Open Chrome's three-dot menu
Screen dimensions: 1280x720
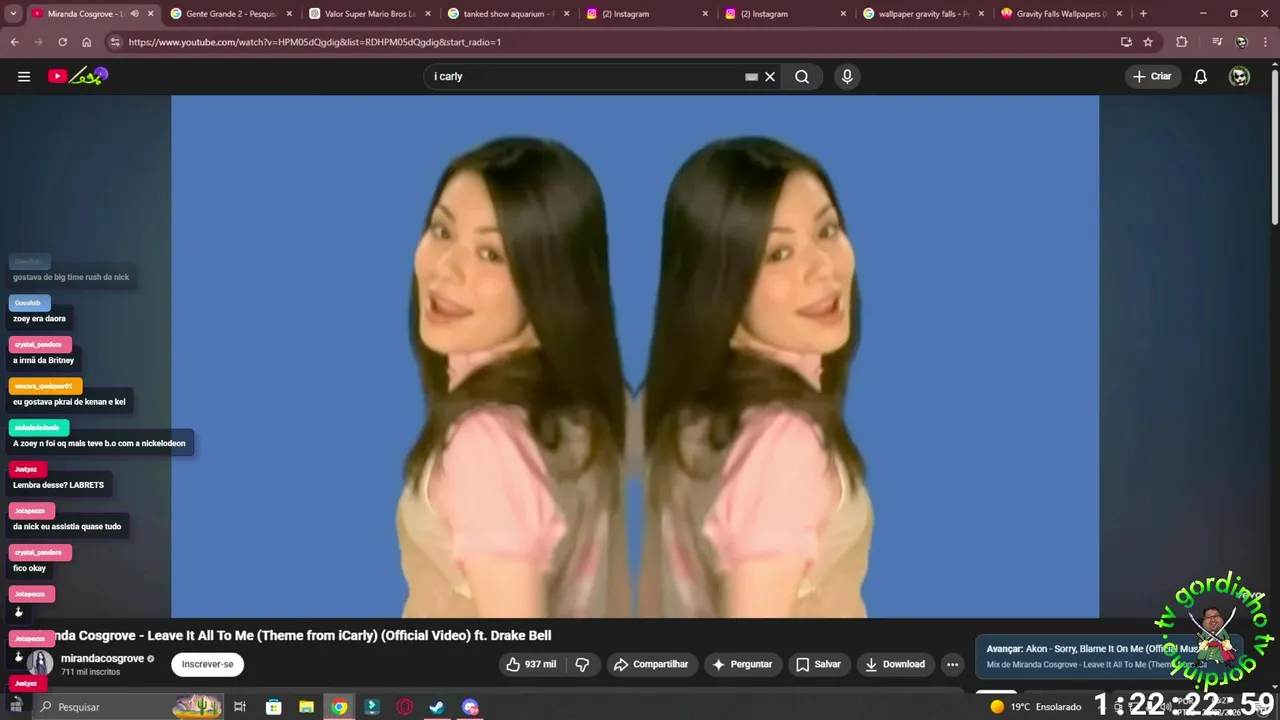point(1265,42)
